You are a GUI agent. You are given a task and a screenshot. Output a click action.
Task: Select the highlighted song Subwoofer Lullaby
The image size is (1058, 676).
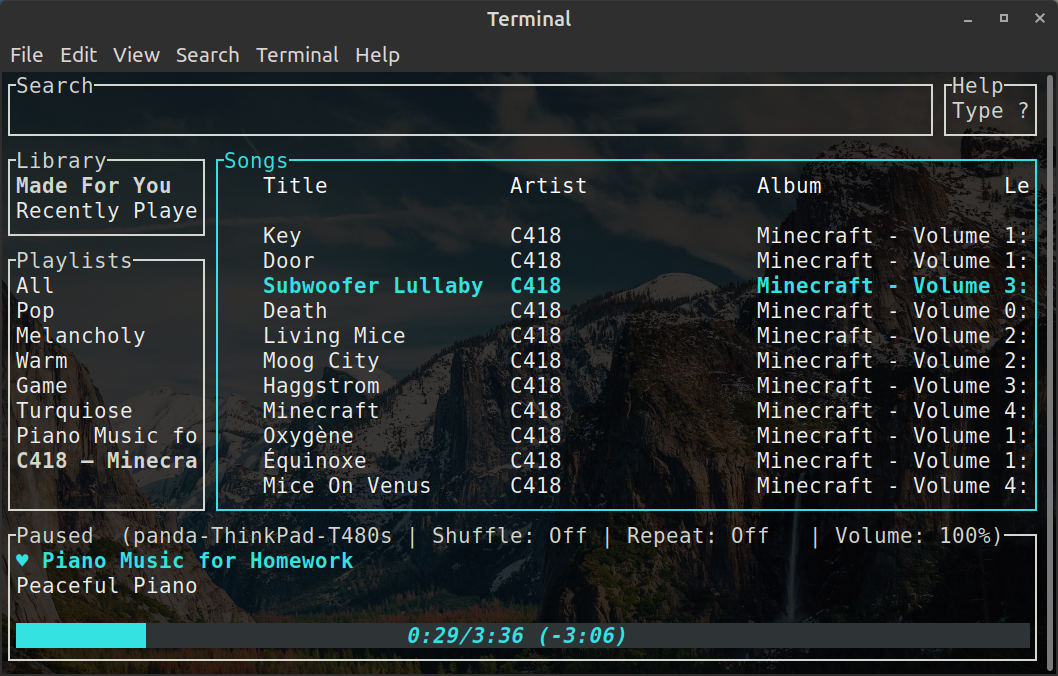(373, 286)
